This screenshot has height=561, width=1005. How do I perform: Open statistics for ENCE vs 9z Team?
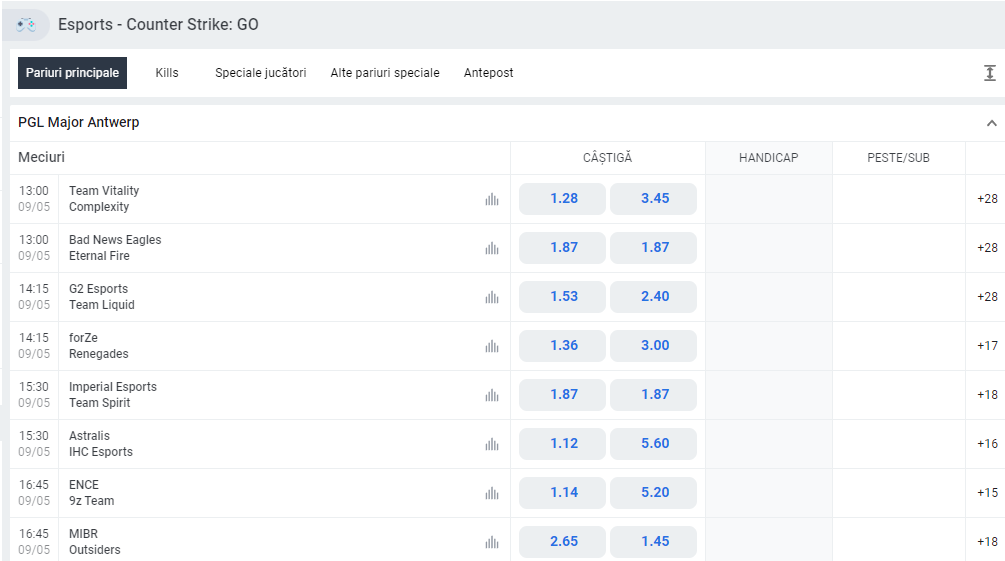point(492,494)
